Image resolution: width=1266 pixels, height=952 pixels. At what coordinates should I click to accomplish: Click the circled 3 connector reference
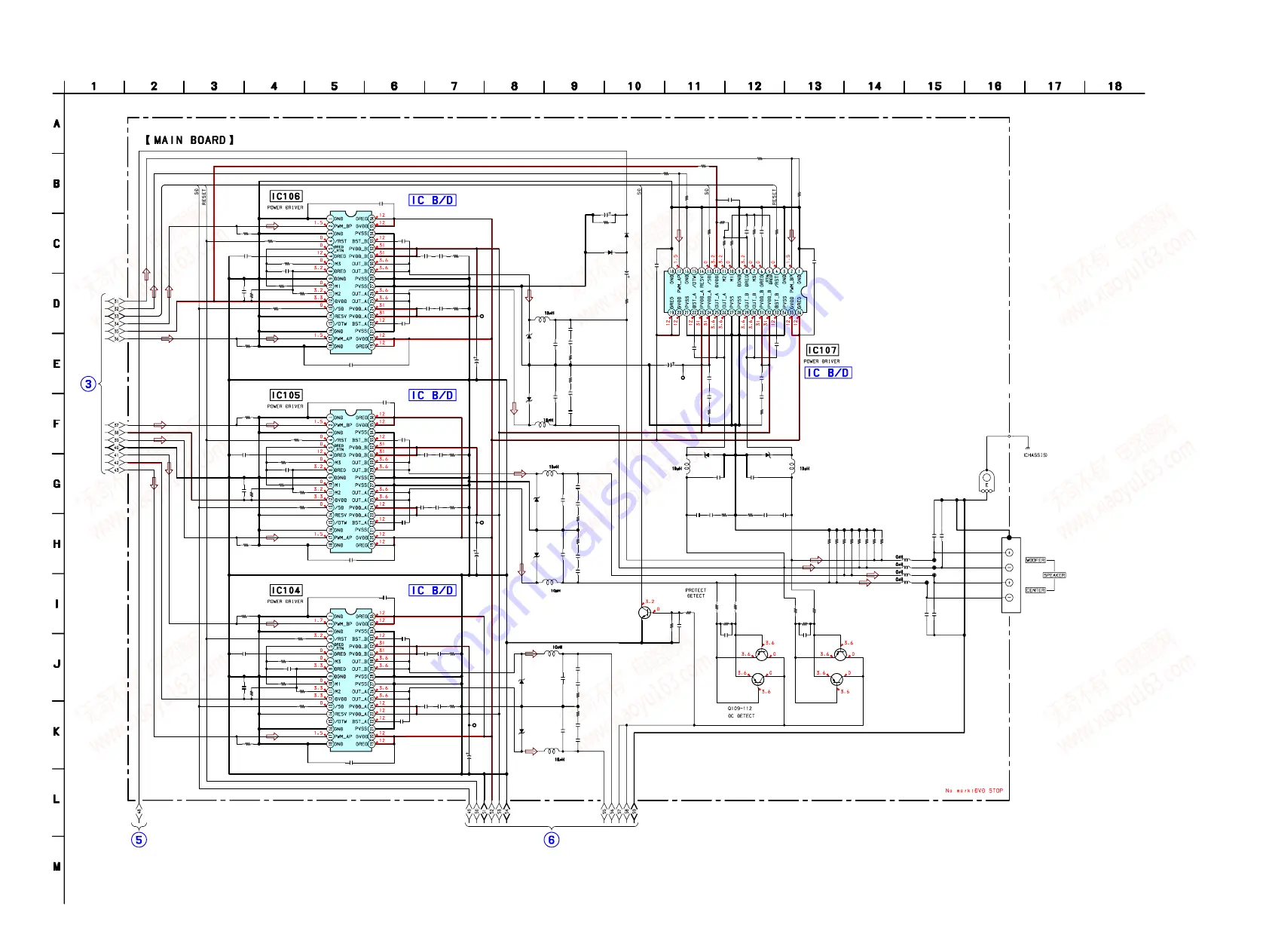(89, 384)
